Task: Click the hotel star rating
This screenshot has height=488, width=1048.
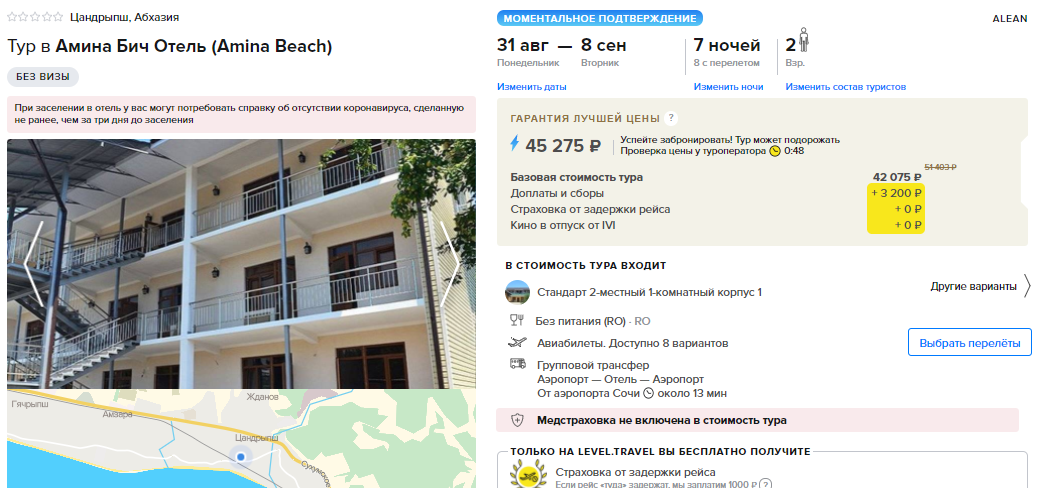Action: pos(35,17)
